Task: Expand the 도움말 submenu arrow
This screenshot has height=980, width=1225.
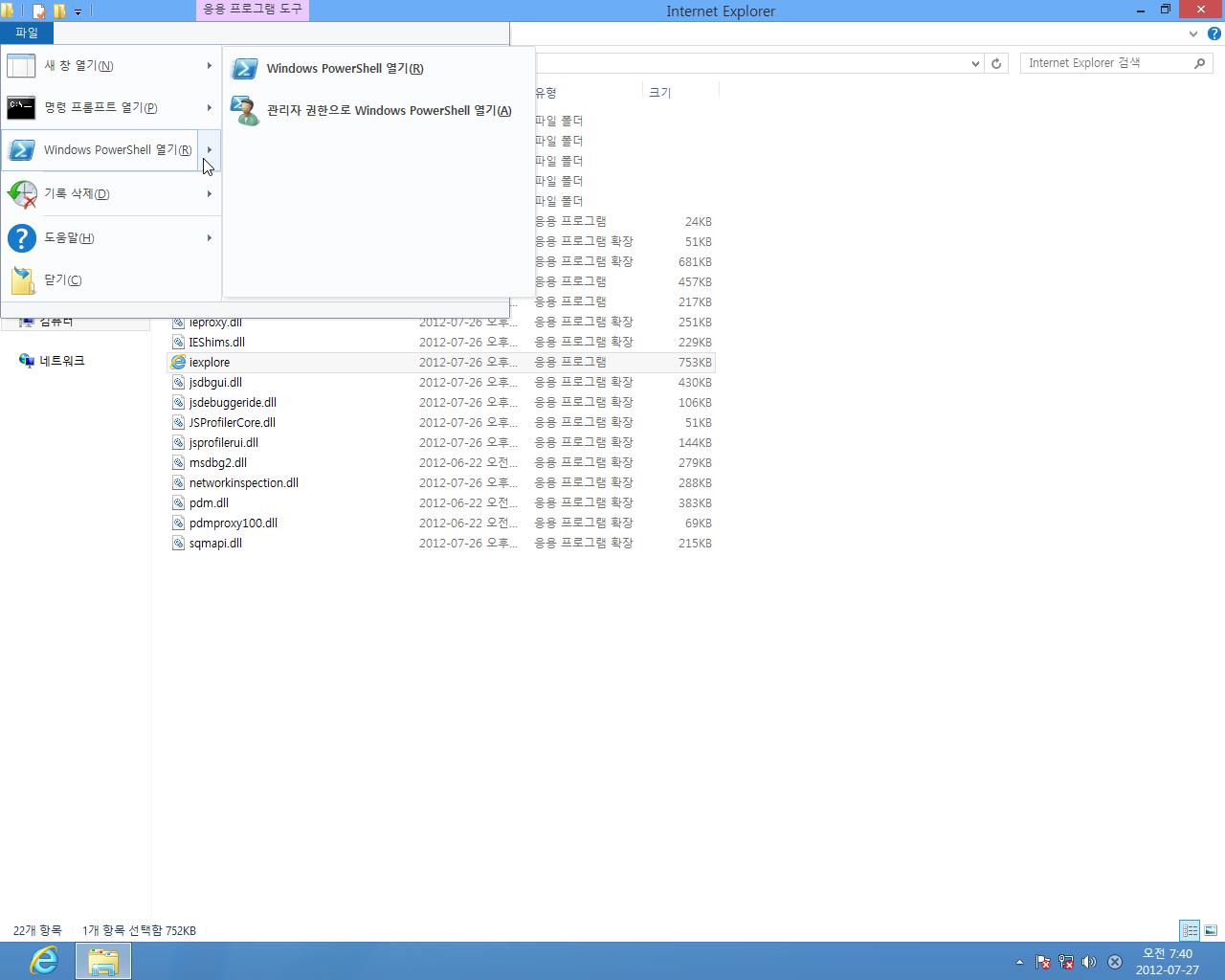Action: [209, 237]
